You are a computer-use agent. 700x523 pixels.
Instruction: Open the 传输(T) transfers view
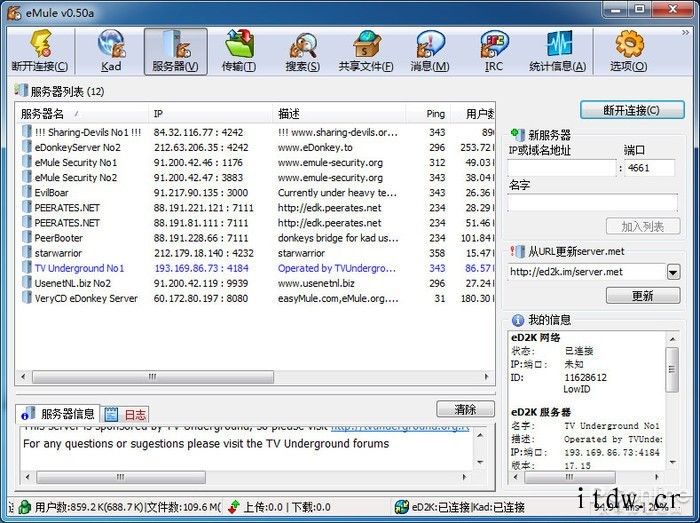pyautogui.click(x=239, y=51)
